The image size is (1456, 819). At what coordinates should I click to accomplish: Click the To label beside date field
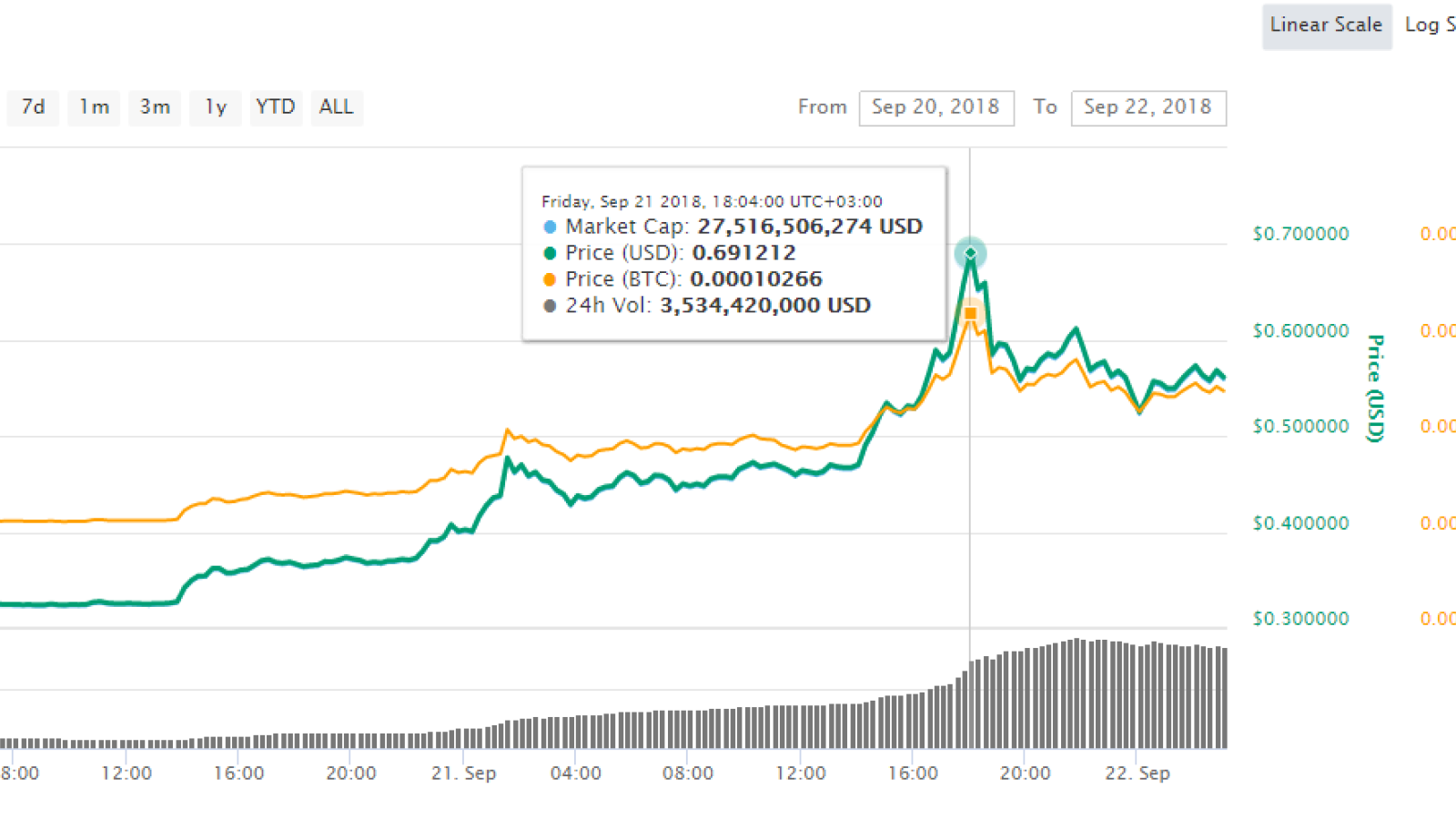pyautogui.click(x=1046, y=107)
